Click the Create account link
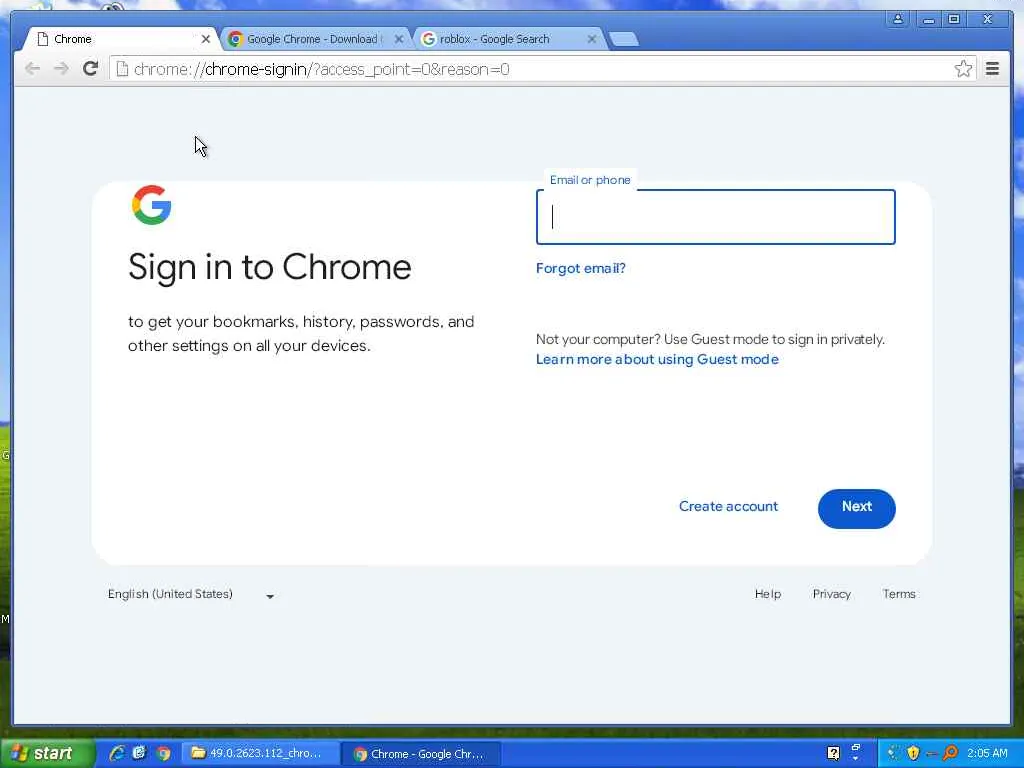This screenshot has height=768, width=1024. coord(728,507)
